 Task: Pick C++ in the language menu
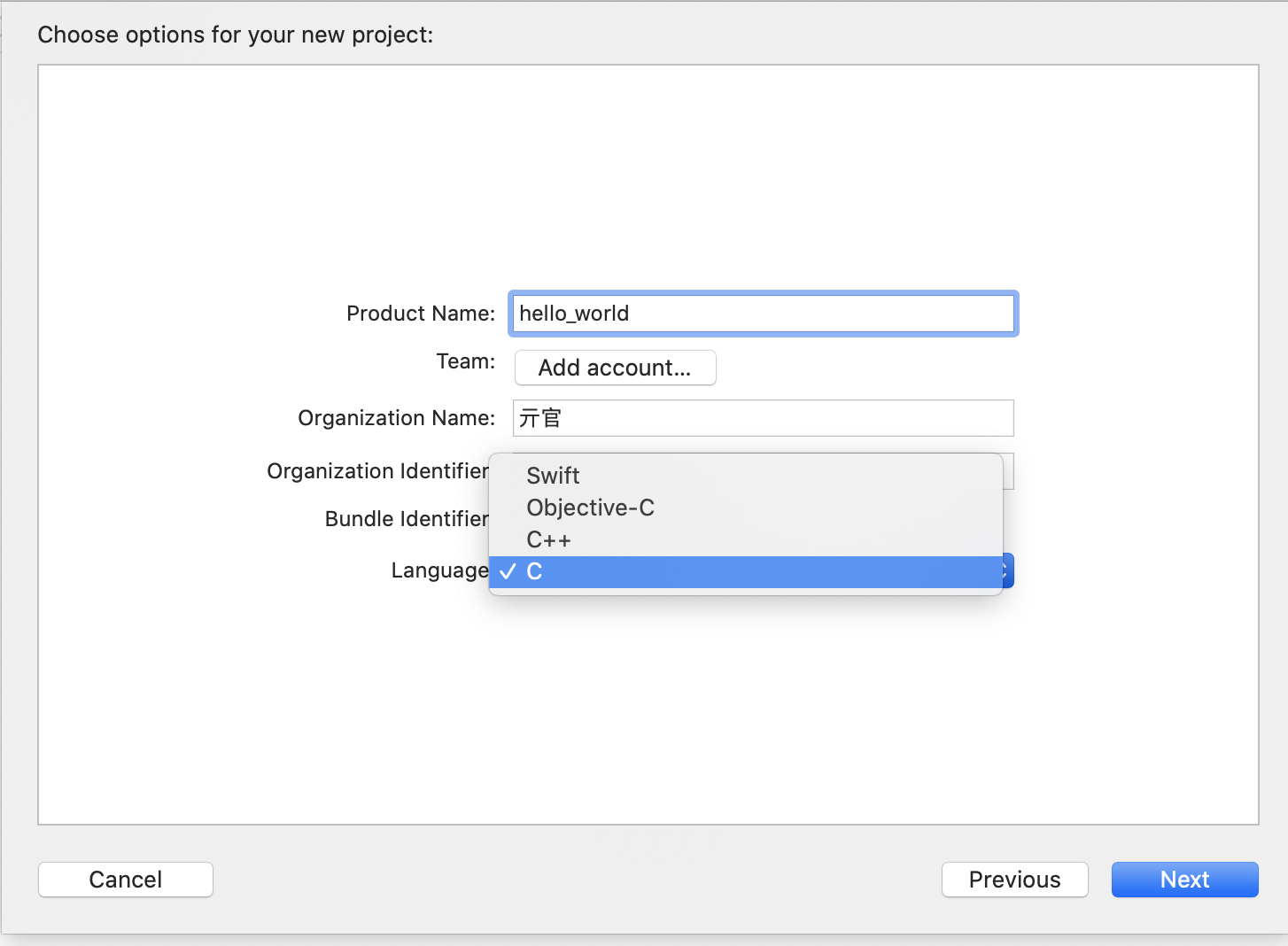click(x=548, y=539)
